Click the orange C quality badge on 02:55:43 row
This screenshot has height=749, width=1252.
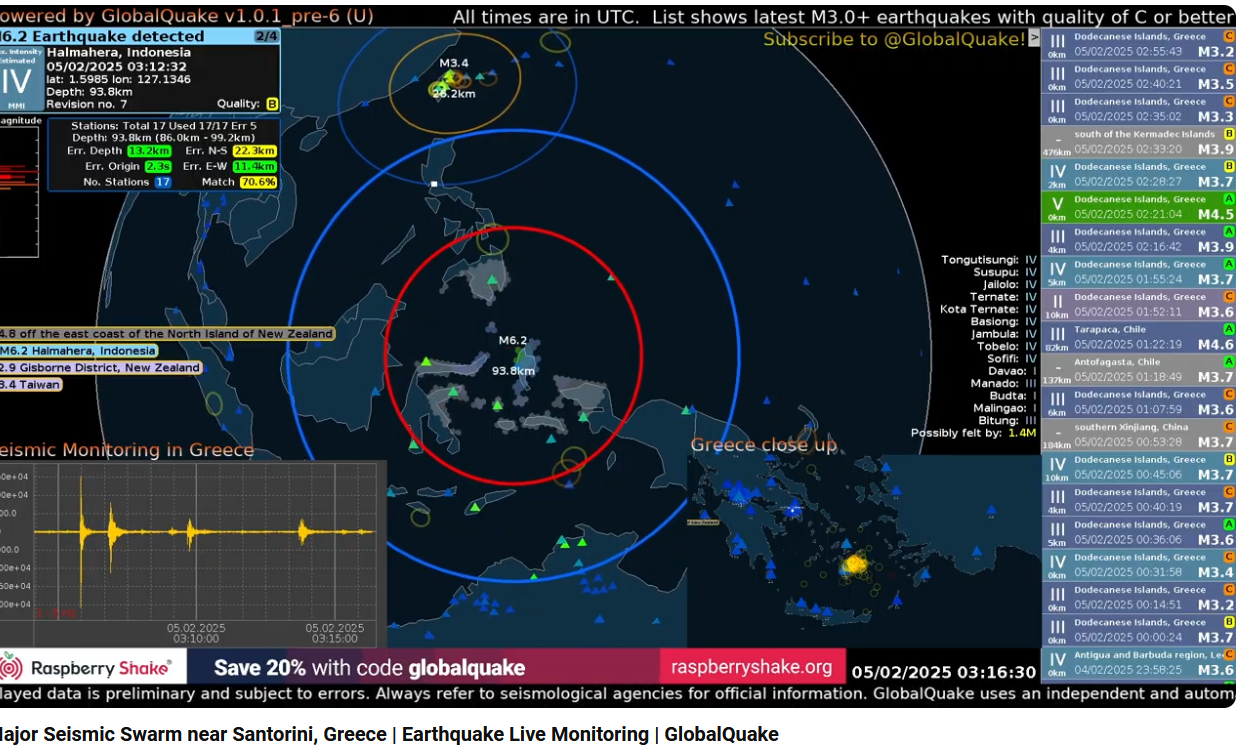click(x=1229, y=36)
